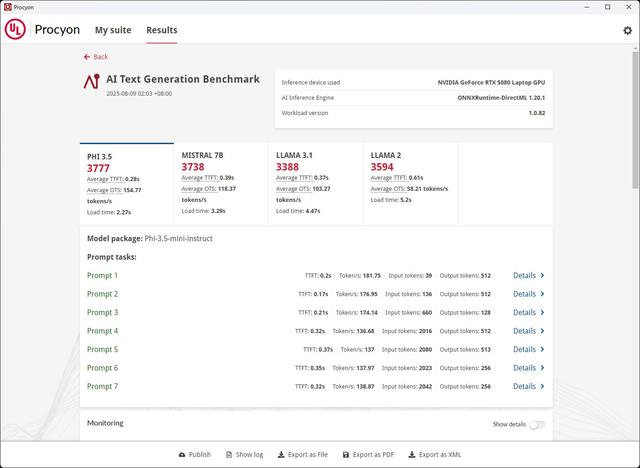Open Details link for Prompt 4
Screen dimensions: 640x468
tap(524, 331)
